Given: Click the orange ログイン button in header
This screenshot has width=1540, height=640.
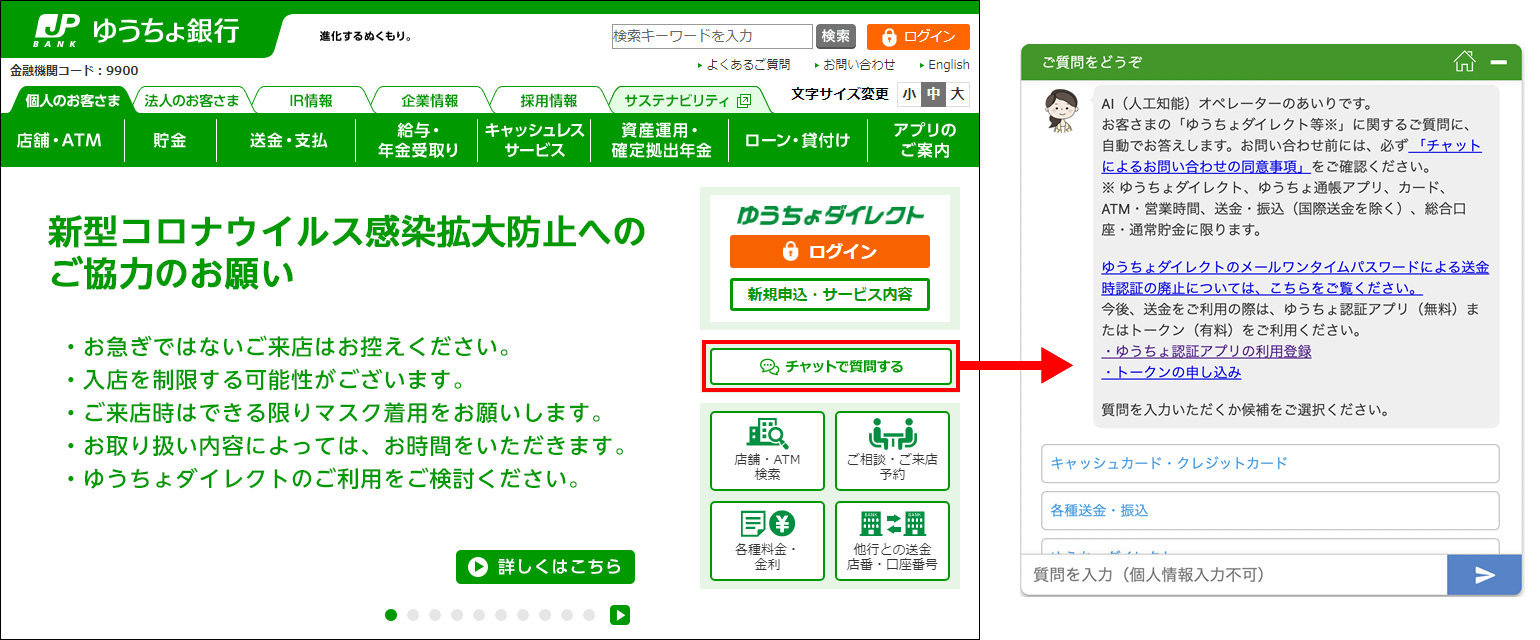Looking at the screenshot, I should point(918,37).
